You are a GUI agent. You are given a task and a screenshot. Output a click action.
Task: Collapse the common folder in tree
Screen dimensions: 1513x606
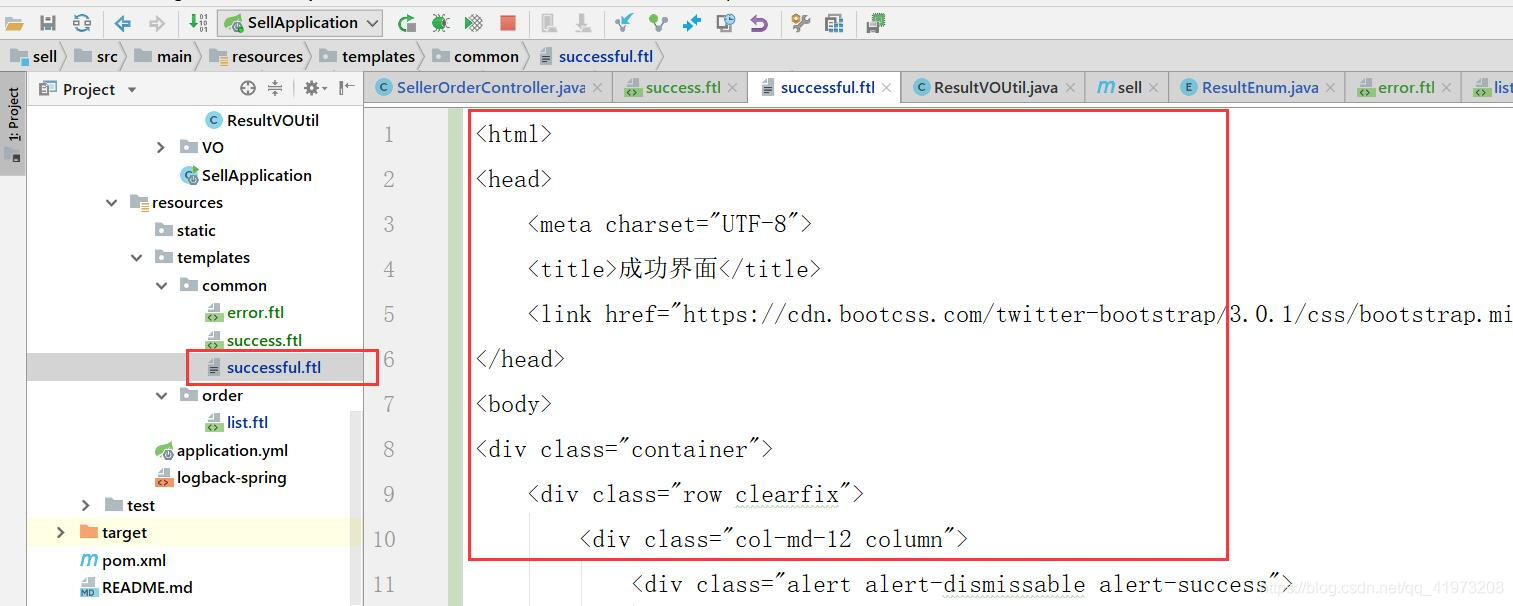point(161,285)
